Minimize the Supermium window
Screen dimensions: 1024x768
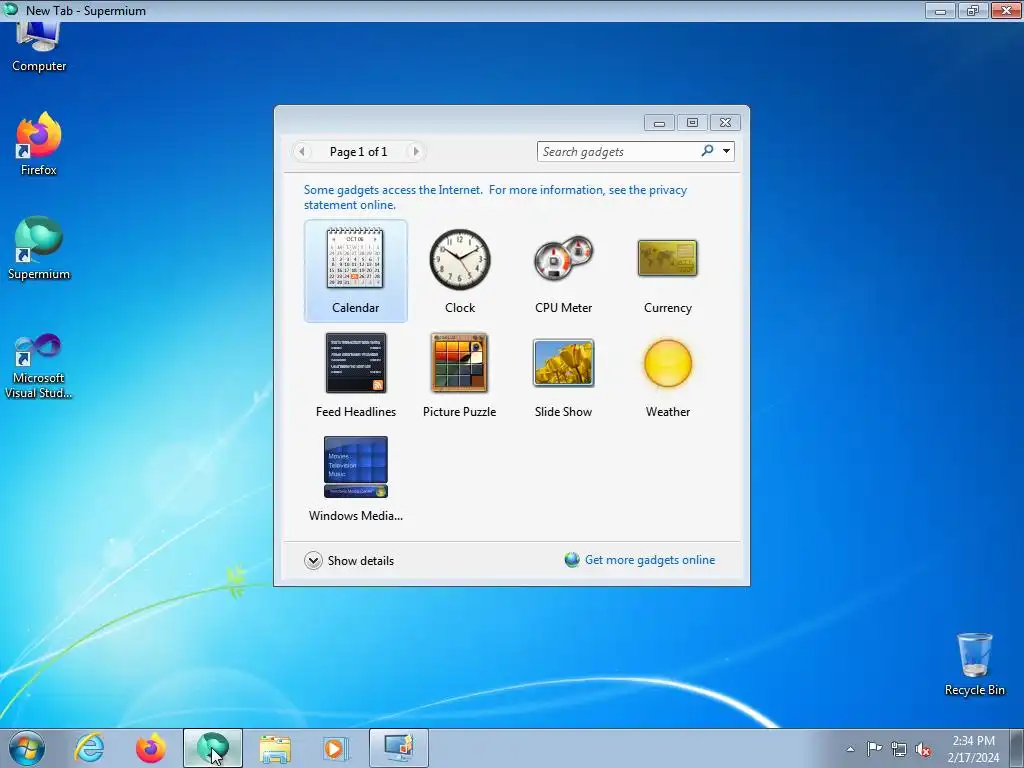(940, 10)
